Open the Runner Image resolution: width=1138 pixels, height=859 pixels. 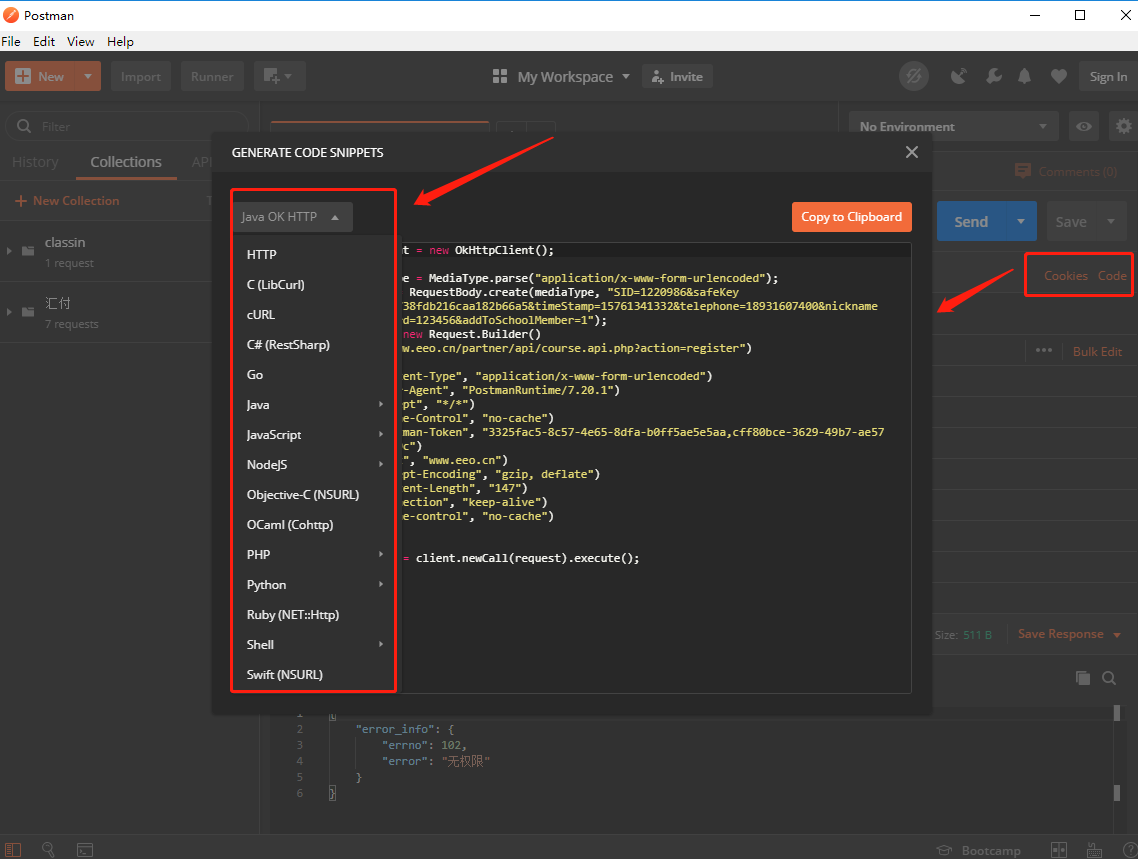(212, 76)
